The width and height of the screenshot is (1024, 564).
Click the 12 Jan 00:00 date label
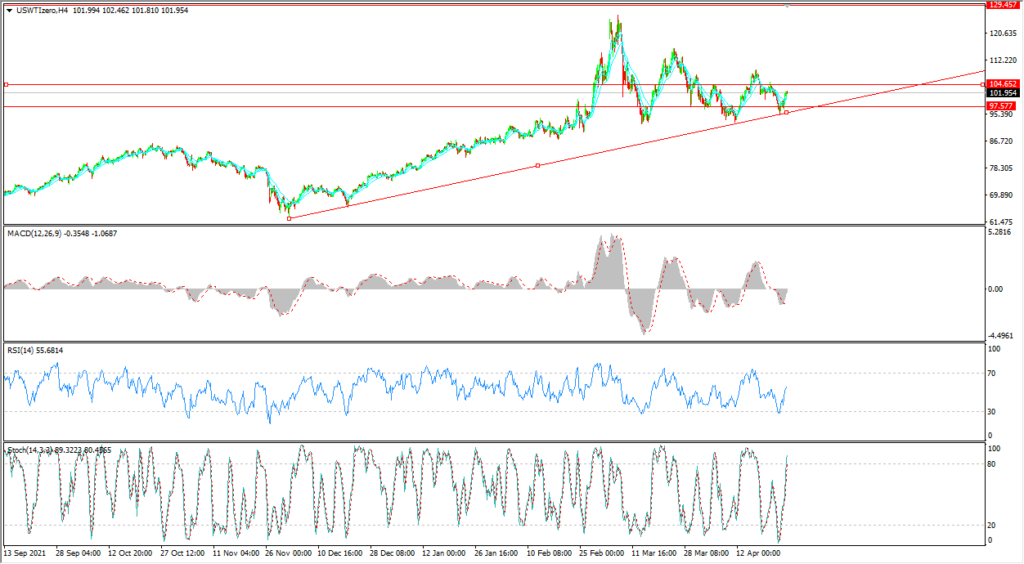(444, 553)
